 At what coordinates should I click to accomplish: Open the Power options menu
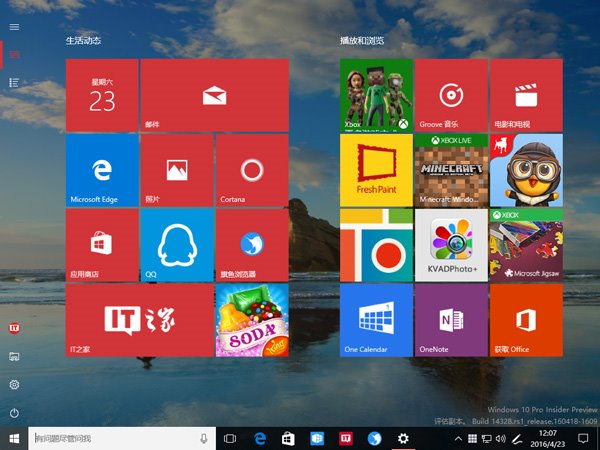(x=14, y=413)
